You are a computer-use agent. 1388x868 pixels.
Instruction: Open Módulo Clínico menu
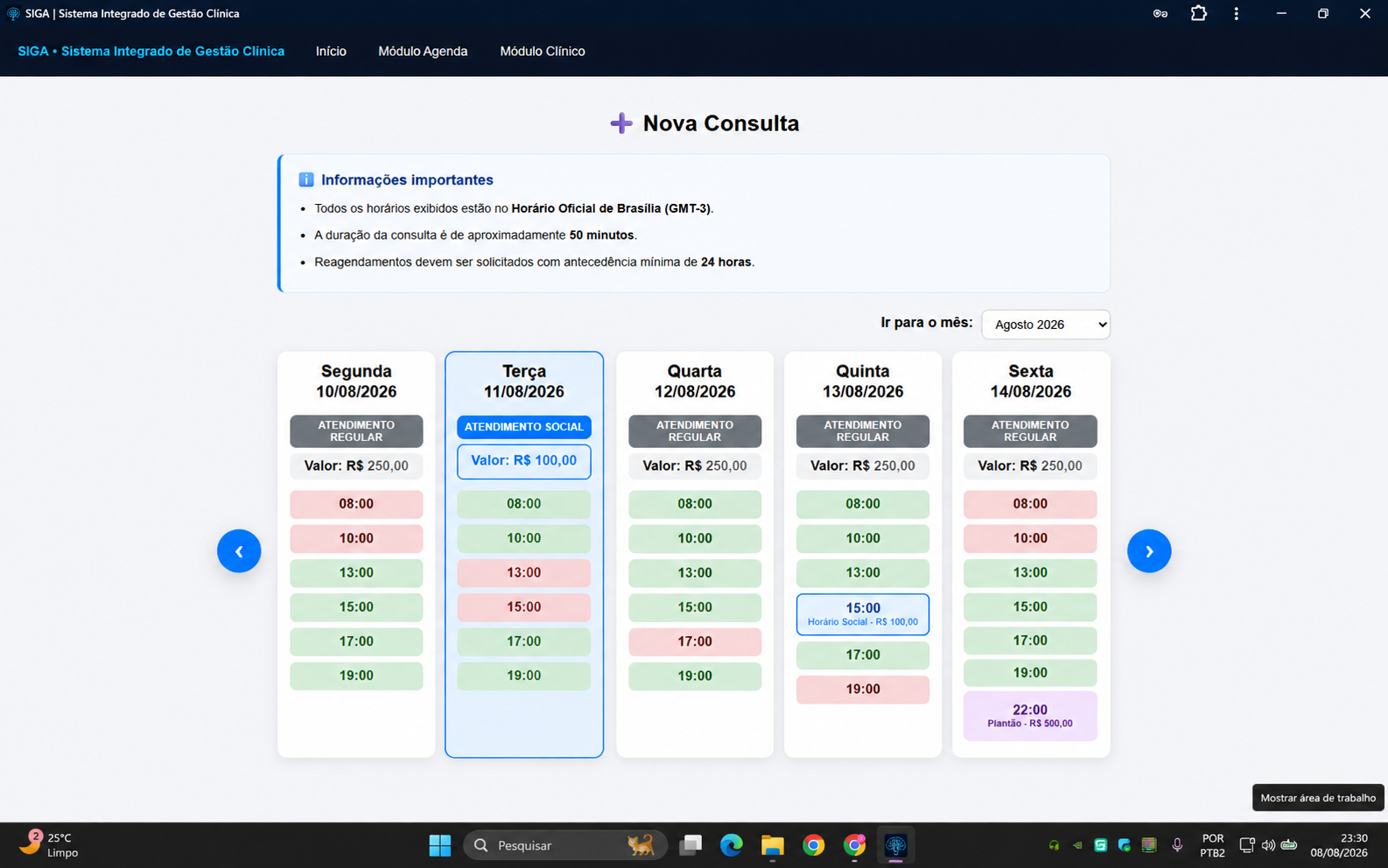543,52
